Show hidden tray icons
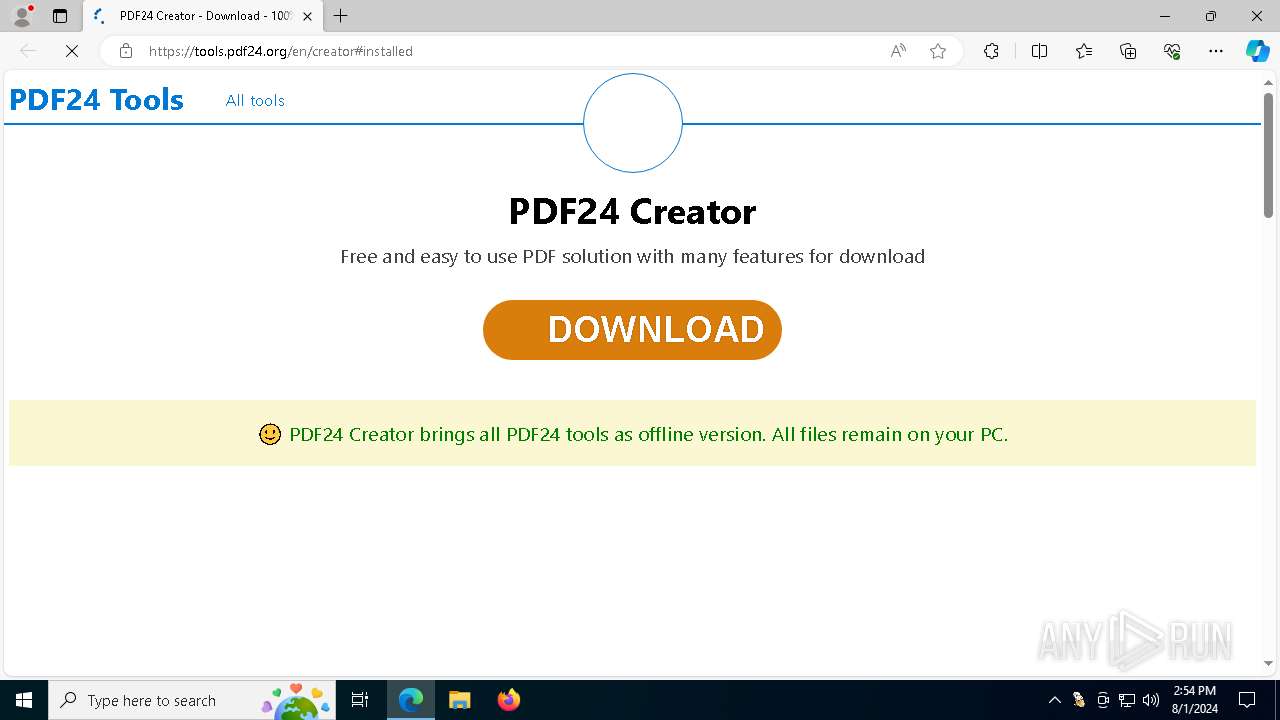Screen dimensions: 1280x720 click(1054, 700)
